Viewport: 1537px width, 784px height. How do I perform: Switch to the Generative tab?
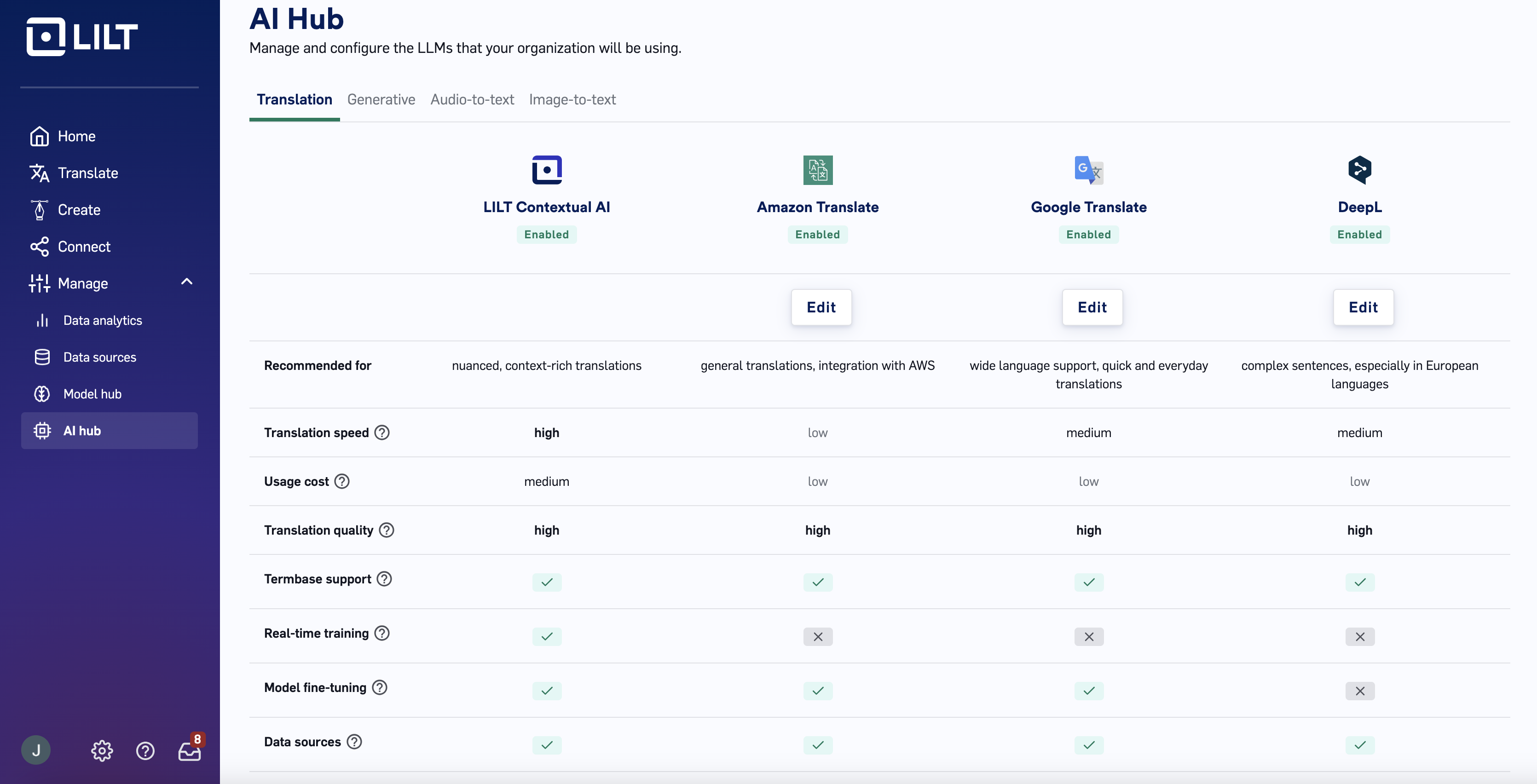tap(381, 100)
